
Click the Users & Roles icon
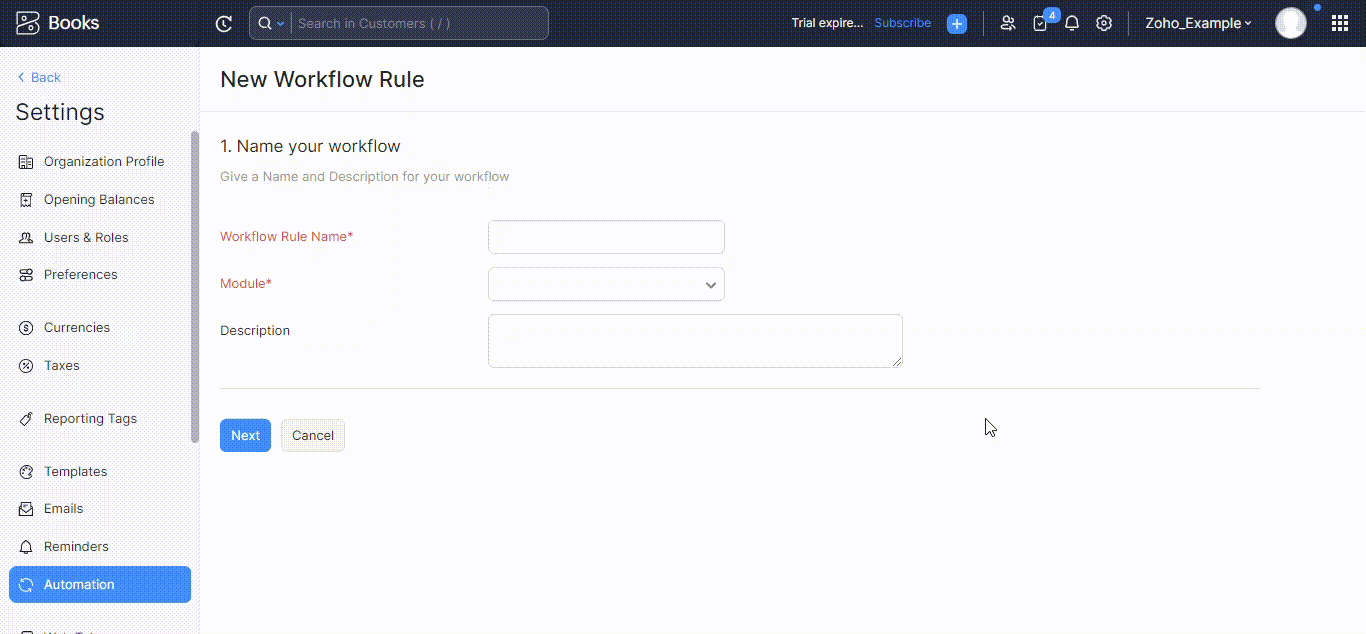(x=27, y=237)
